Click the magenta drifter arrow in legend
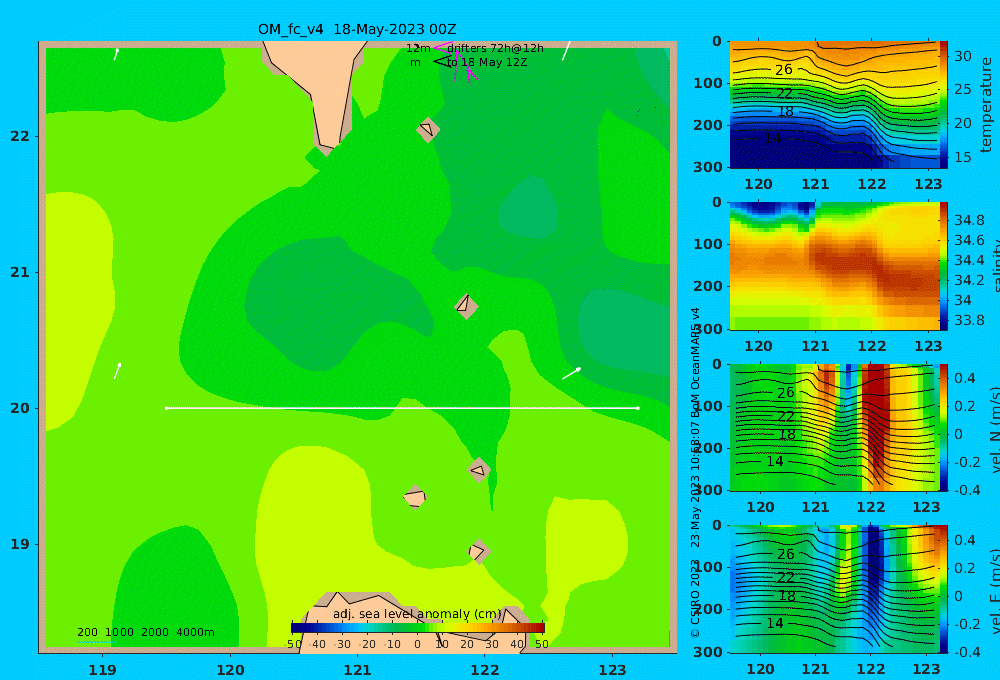 (x=443, y=47)
